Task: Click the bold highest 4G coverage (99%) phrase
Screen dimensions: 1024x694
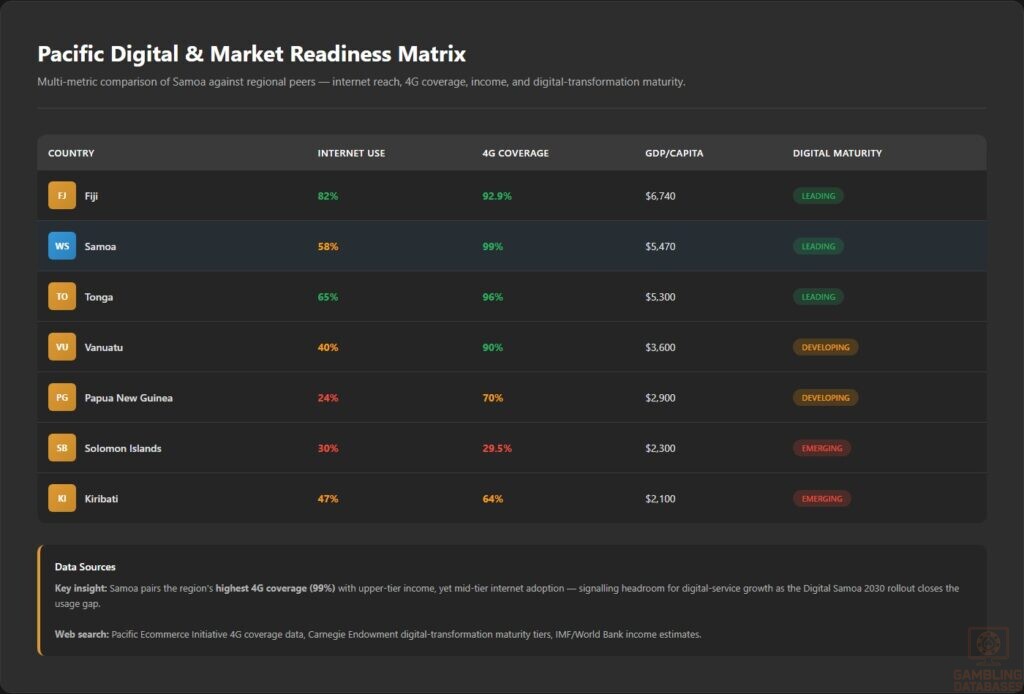Action: coord(275,588)
